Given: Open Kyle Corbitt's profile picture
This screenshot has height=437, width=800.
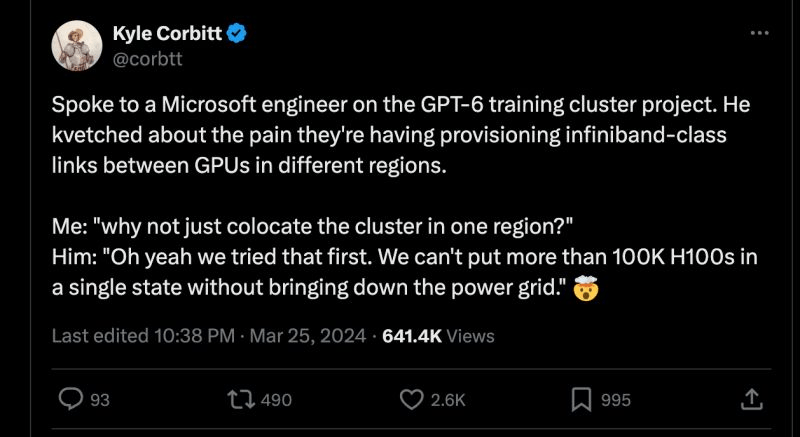Looking at the screenshot, I should pyautogui.click(x=77, y=46).
